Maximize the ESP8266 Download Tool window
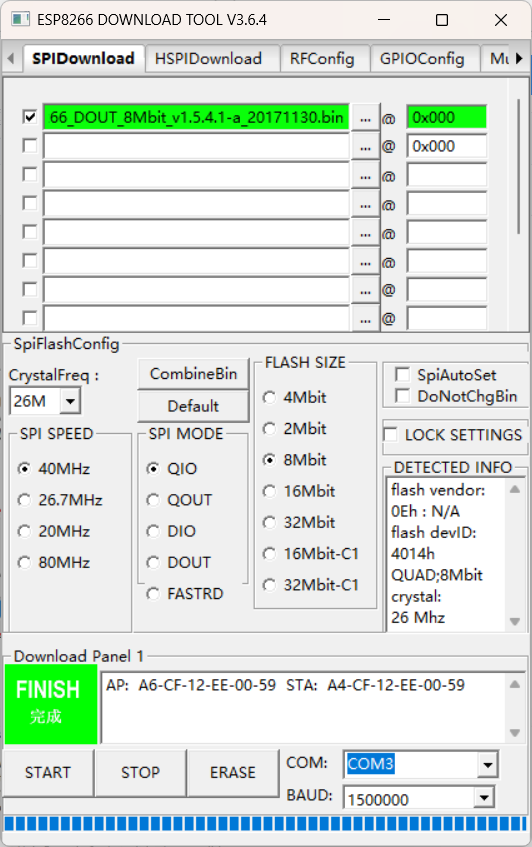Image resolution: width=532 pixels, height=847 pixels. click(442, 20)
